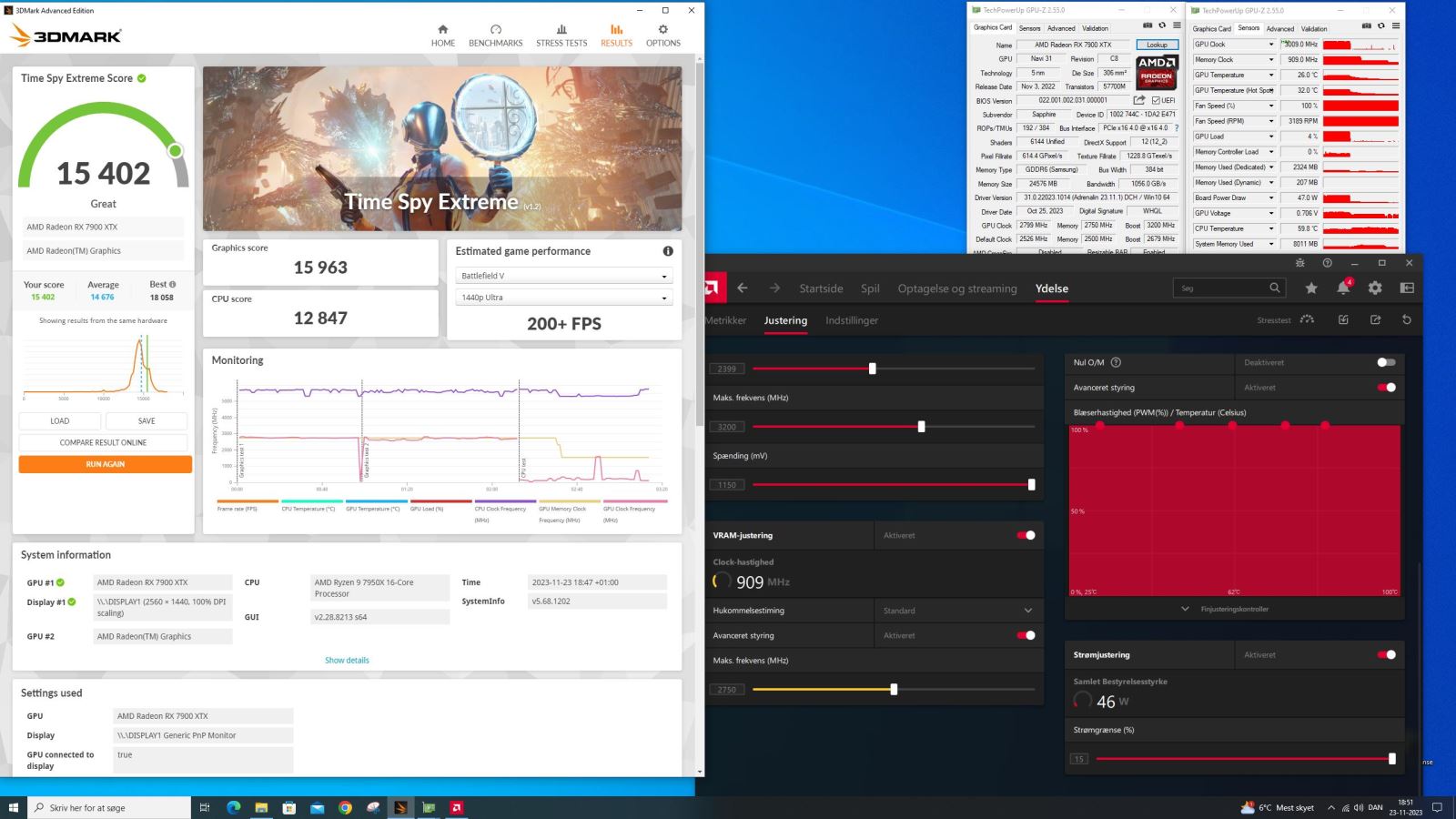The width and height of the screenshot is (1456, 819).
Task: Show estimated game performance info icon
Action: [668, 251]
